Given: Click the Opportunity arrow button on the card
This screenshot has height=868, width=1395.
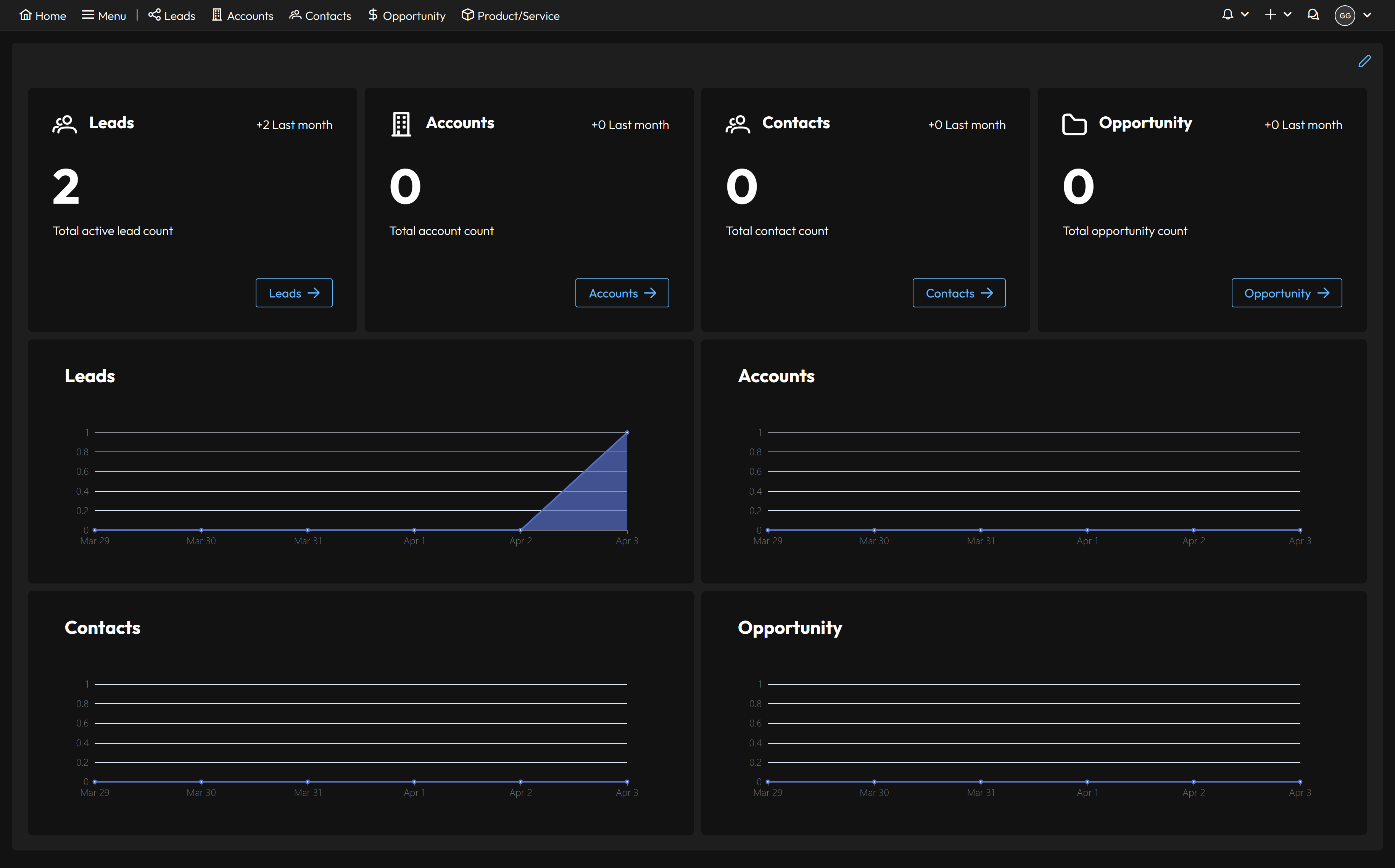Looking at the screenshot, I should coord(1287,293).
